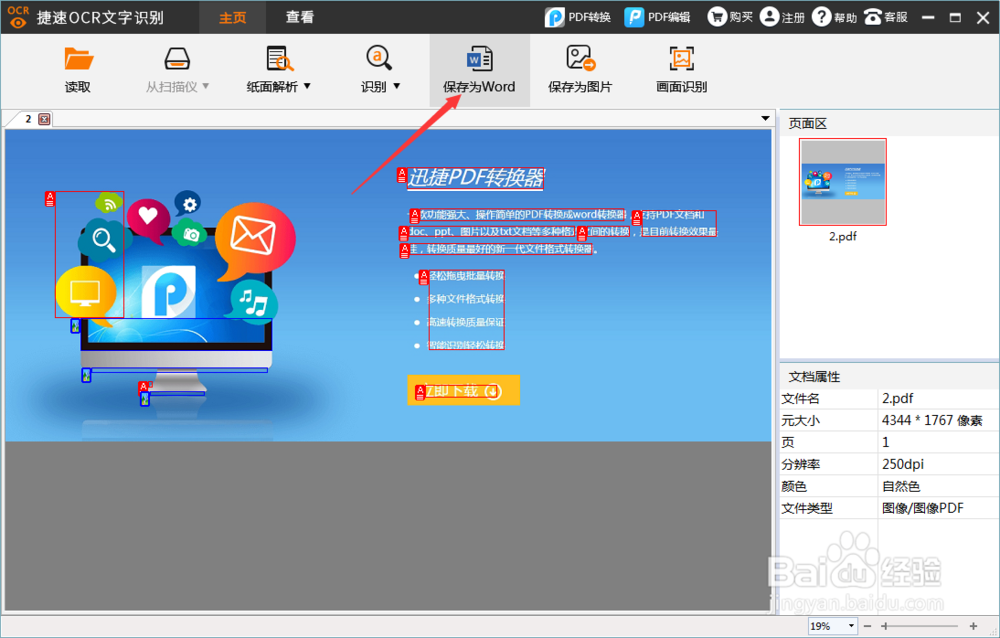Click the zoom out minus button
1000x638 pixels.
[x=867, y=627]
